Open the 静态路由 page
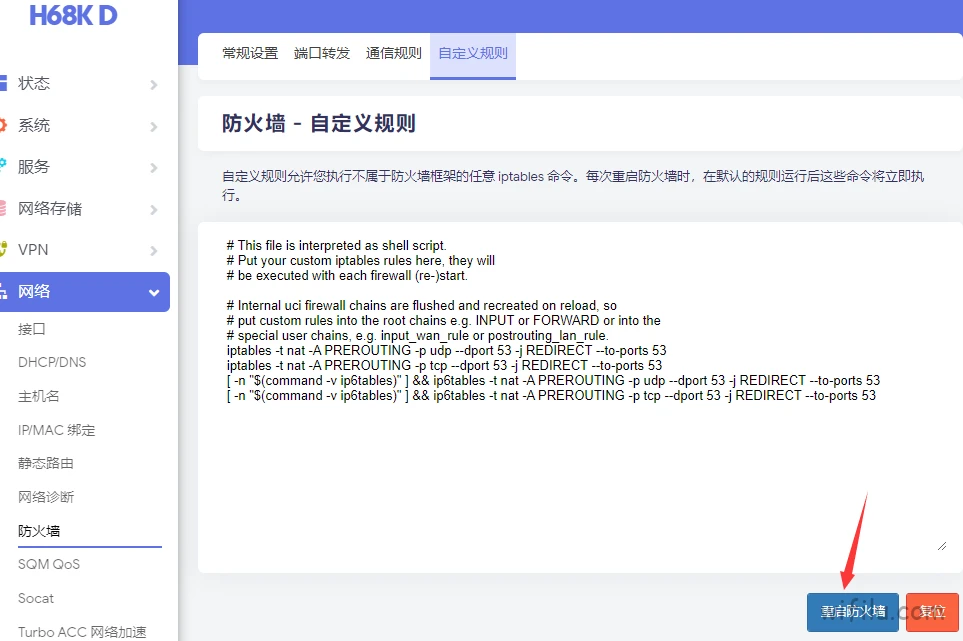Image resolution: width=963 pixels, height=641 pixels. click(46, 463)
